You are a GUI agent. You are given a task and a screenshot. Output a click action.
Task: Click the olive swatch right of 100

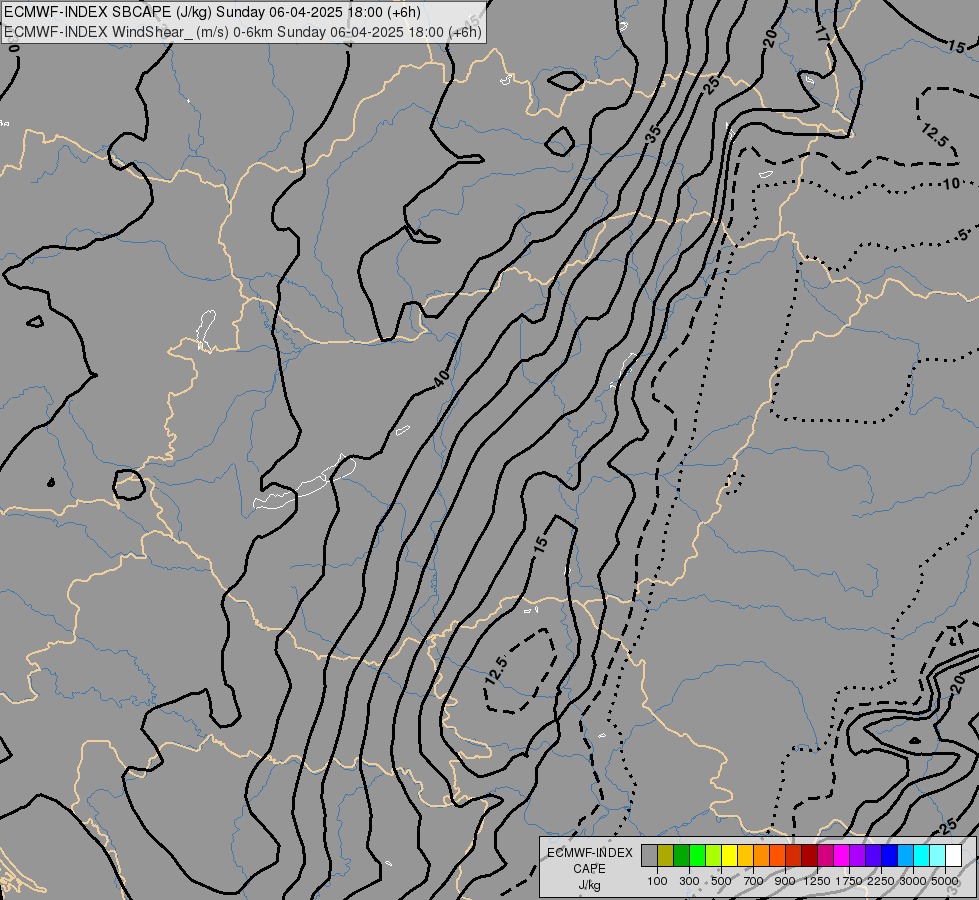666,855
